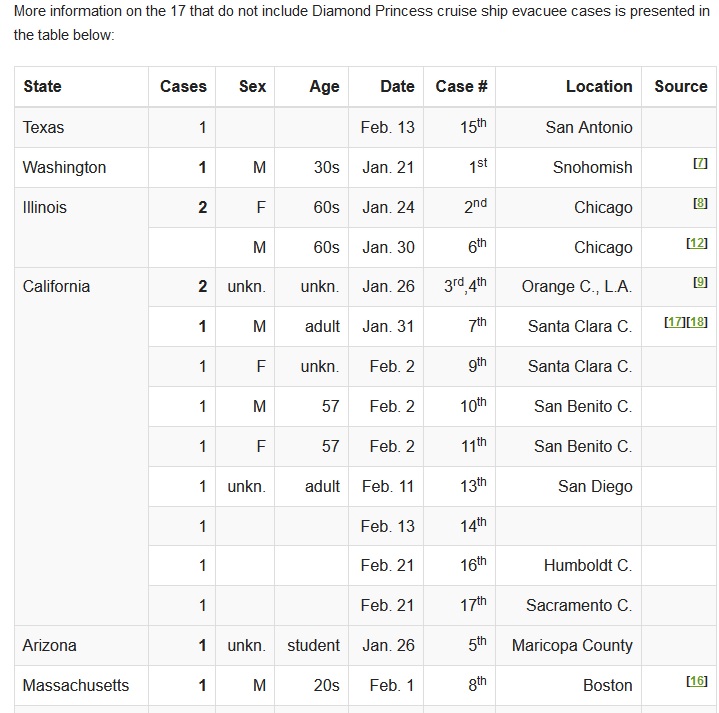This screenshot has width=719, height=713.
Task: Open citation 8 in Chicago row
Action: coord(700,203)
